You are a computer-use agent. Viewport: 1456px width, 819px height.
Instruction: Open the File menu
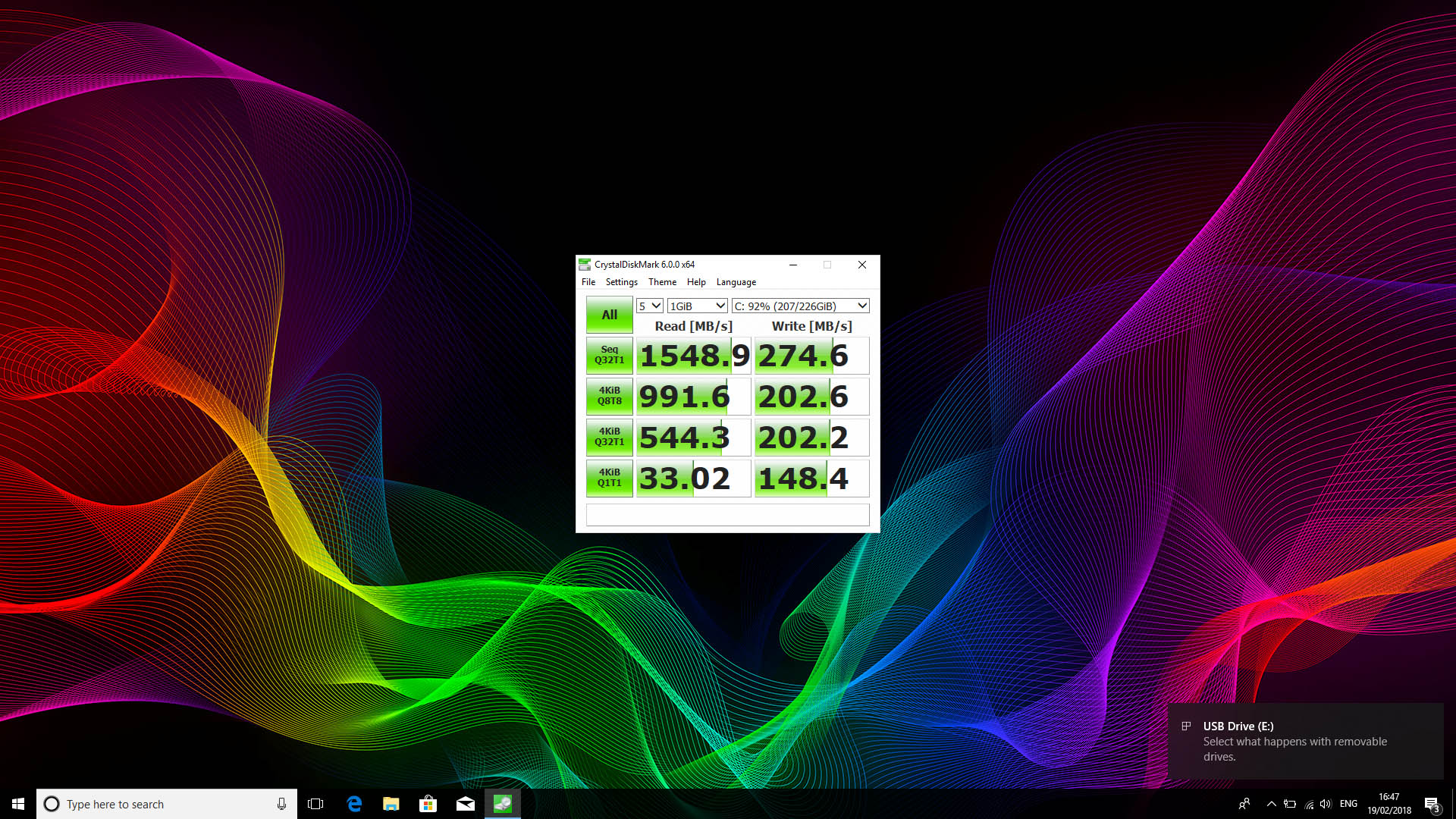point(588,282)
